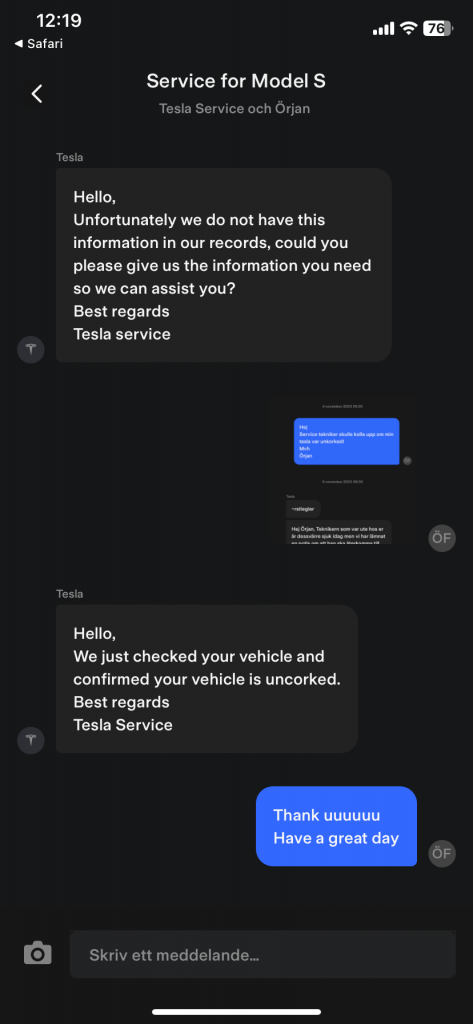Tap the Wi-Fi status icon
The height and width of the screenshot is (1024, 473).
tap(409, 28)
